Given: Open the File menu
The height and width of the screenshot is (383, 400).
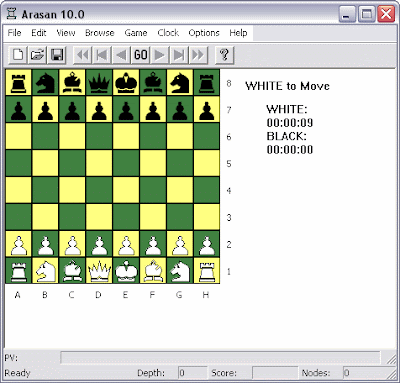Looking at the screenshot, I should 14,33.
